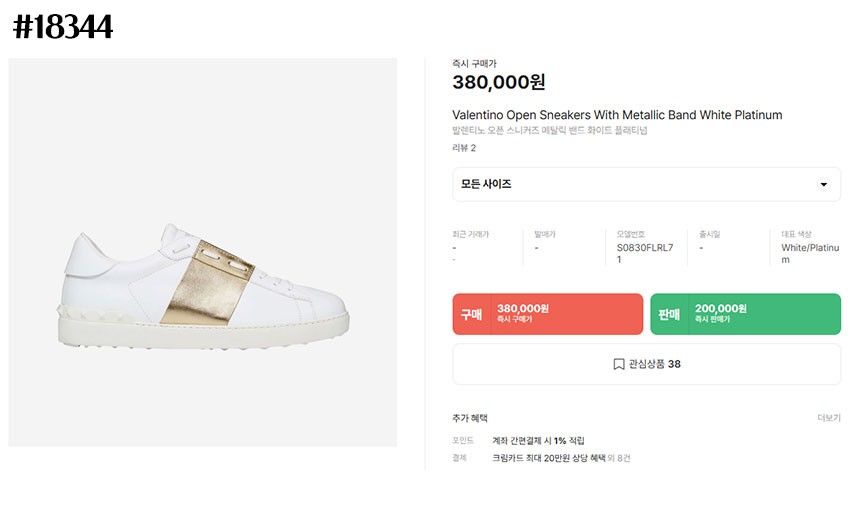Show the 외 8건 additional payment benefits

(620, 458)
